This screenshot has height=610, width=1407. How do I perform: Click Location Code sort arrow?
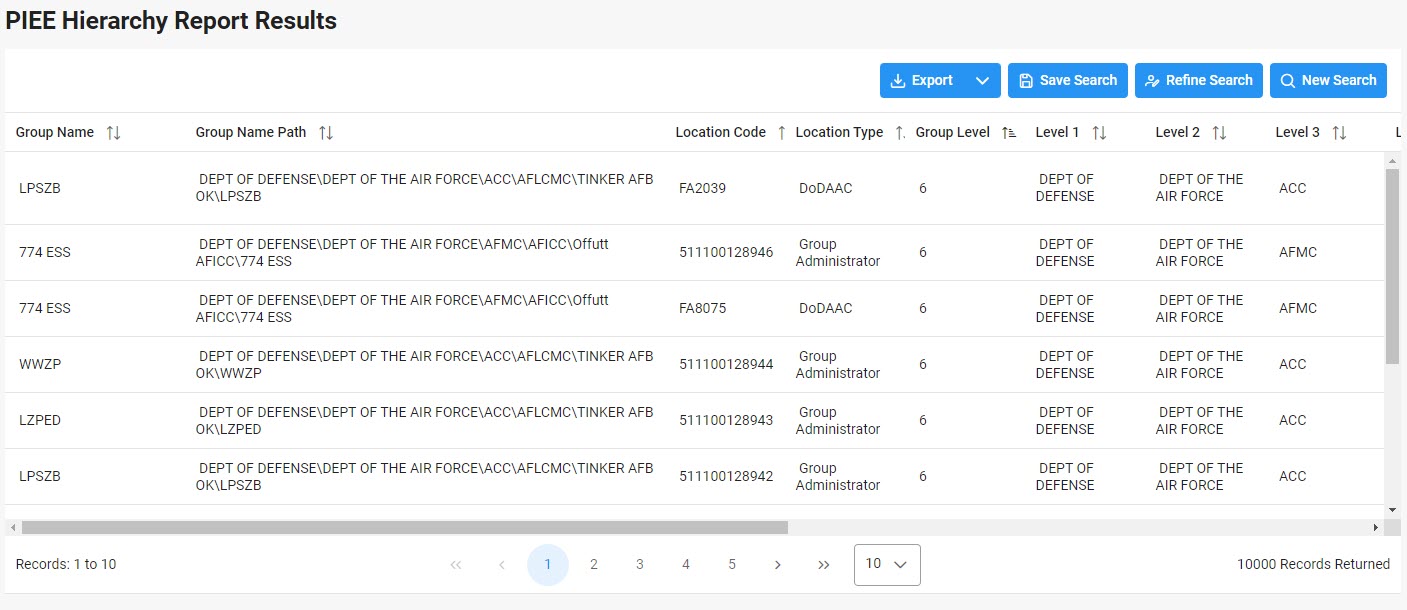[x=781, y=133]
